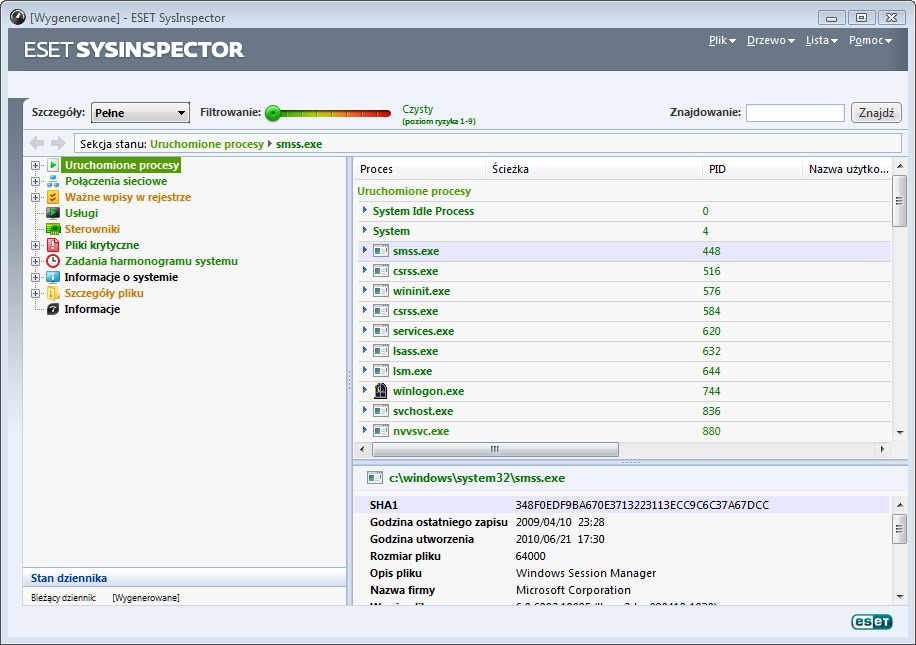
Task: Click the services.exe process icon
Action: pyautogui.click(x=381, y=331)
